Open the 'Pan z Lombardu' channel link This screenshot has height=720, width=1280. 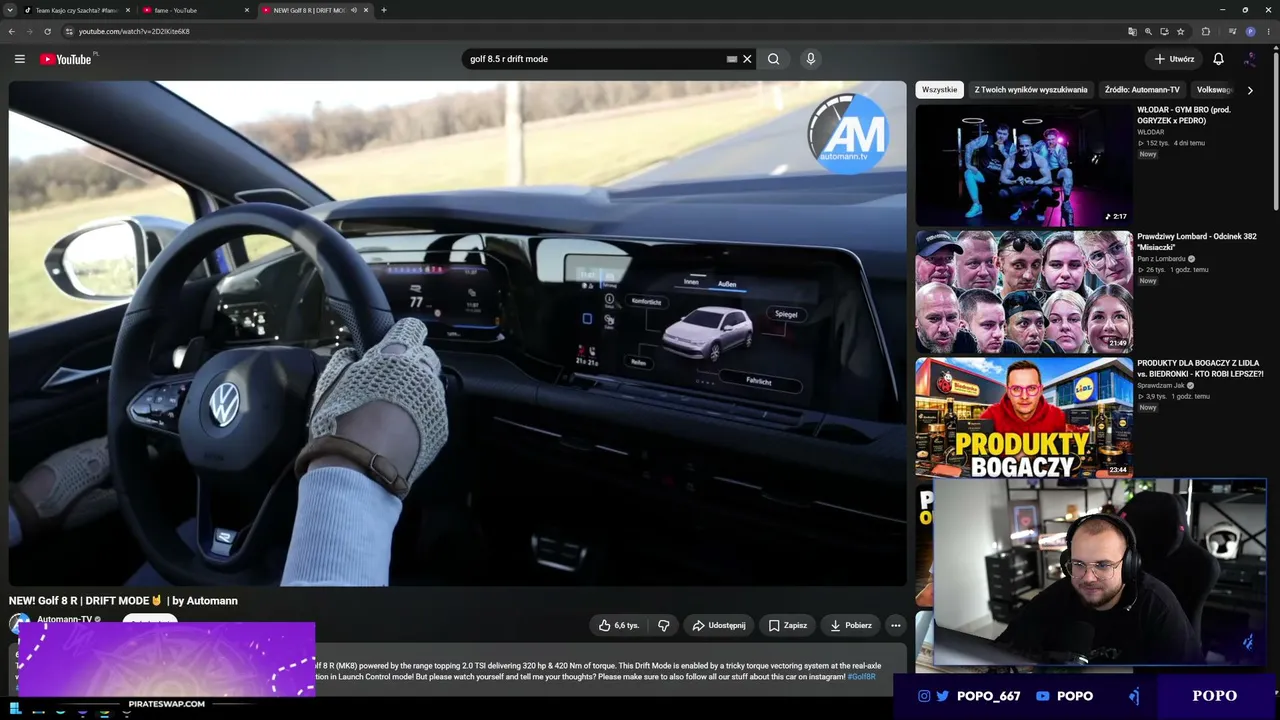click(x=1161, y=259)
